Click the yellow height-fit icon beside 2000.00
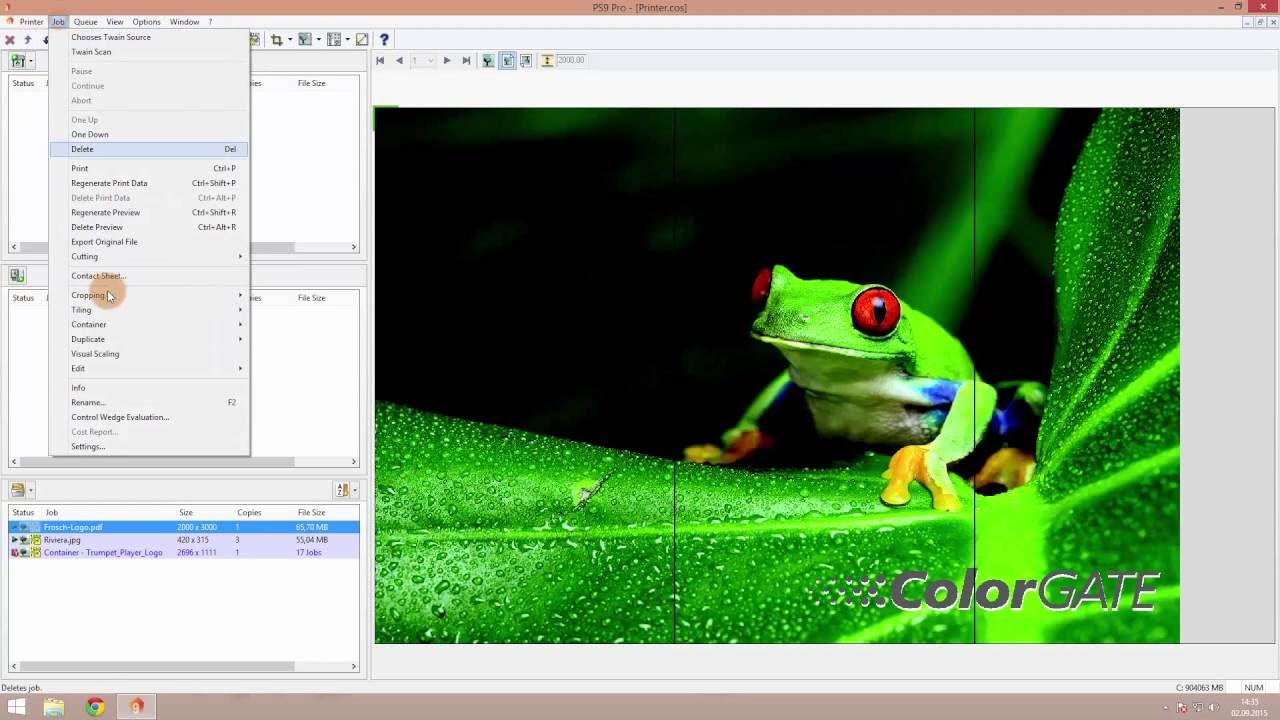The image size is (1280, 720). (547, 61)
